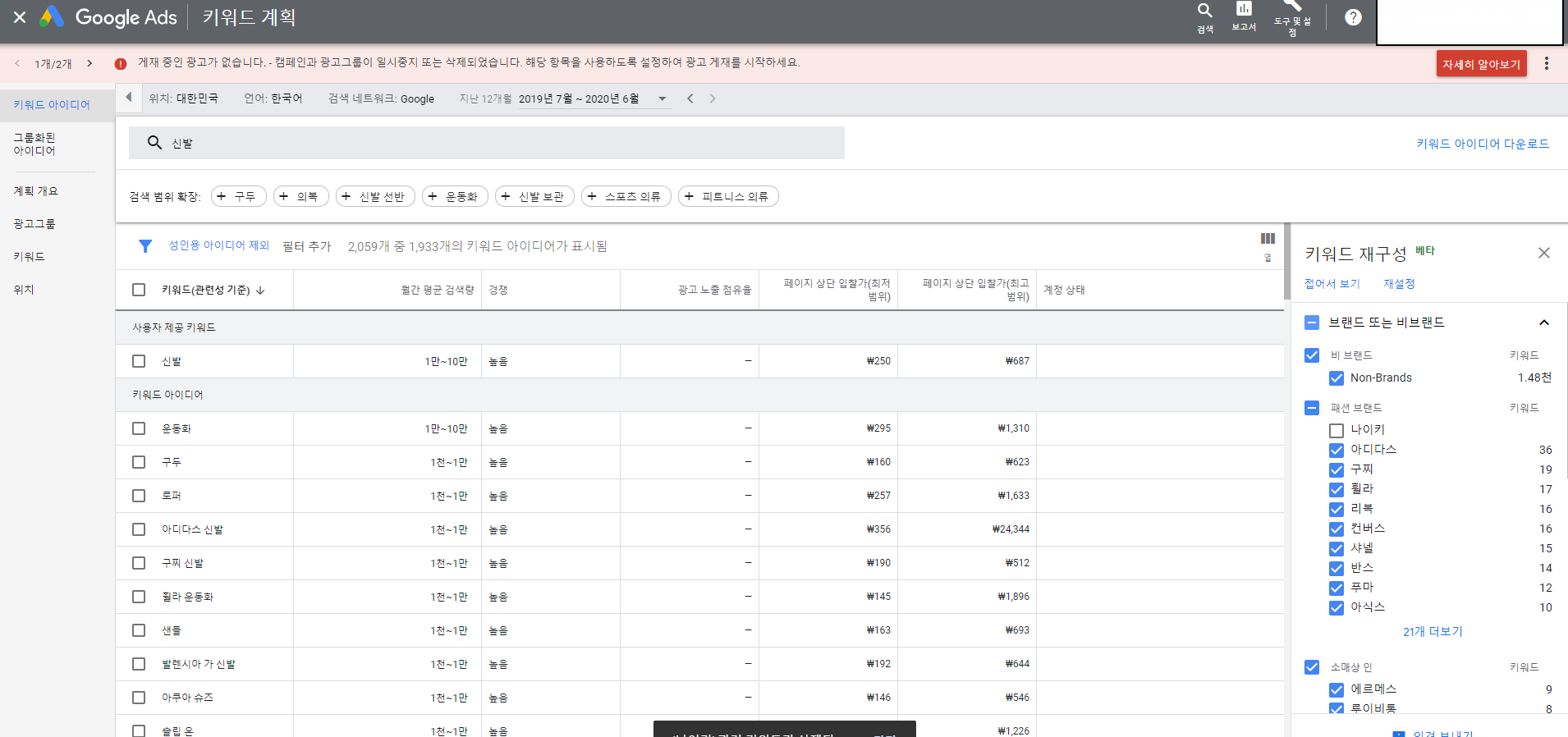Add 의복 to broaden the search
This screenshot has width=1568, height=737.
click(300, 196)
